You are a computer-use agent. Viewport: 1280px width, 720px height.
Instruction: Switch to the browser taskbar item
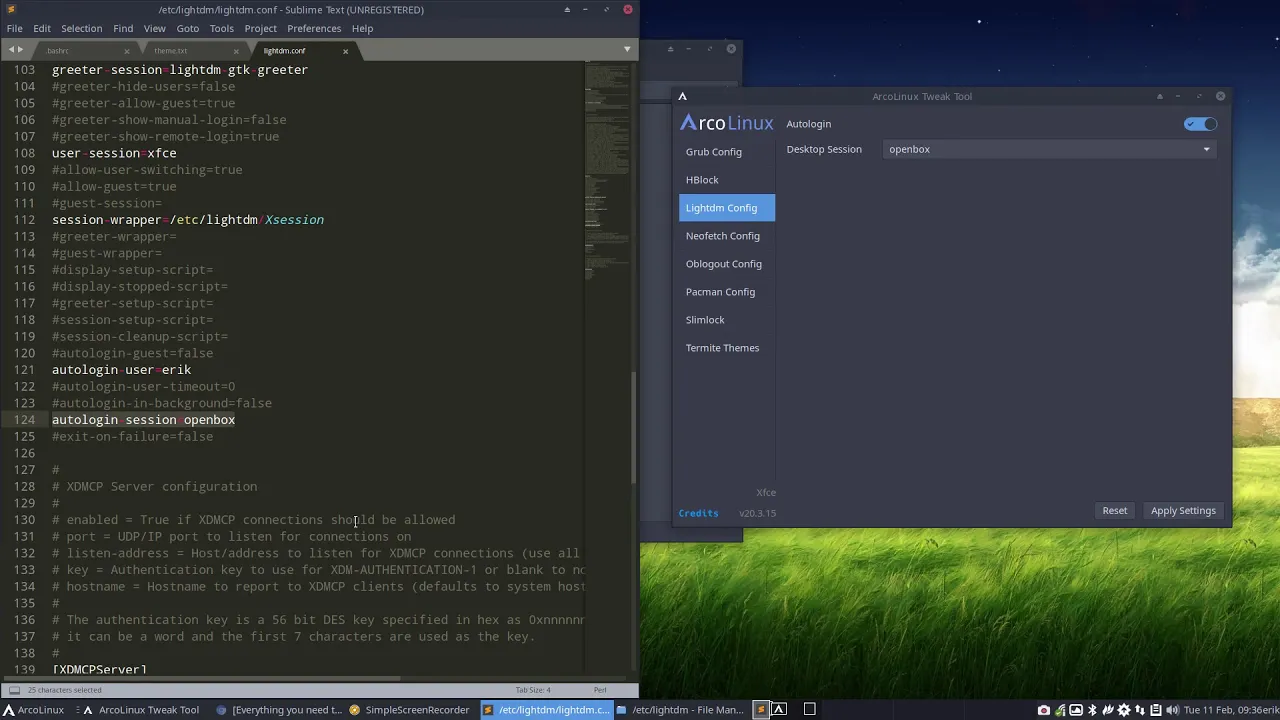(x=279, y=710)
